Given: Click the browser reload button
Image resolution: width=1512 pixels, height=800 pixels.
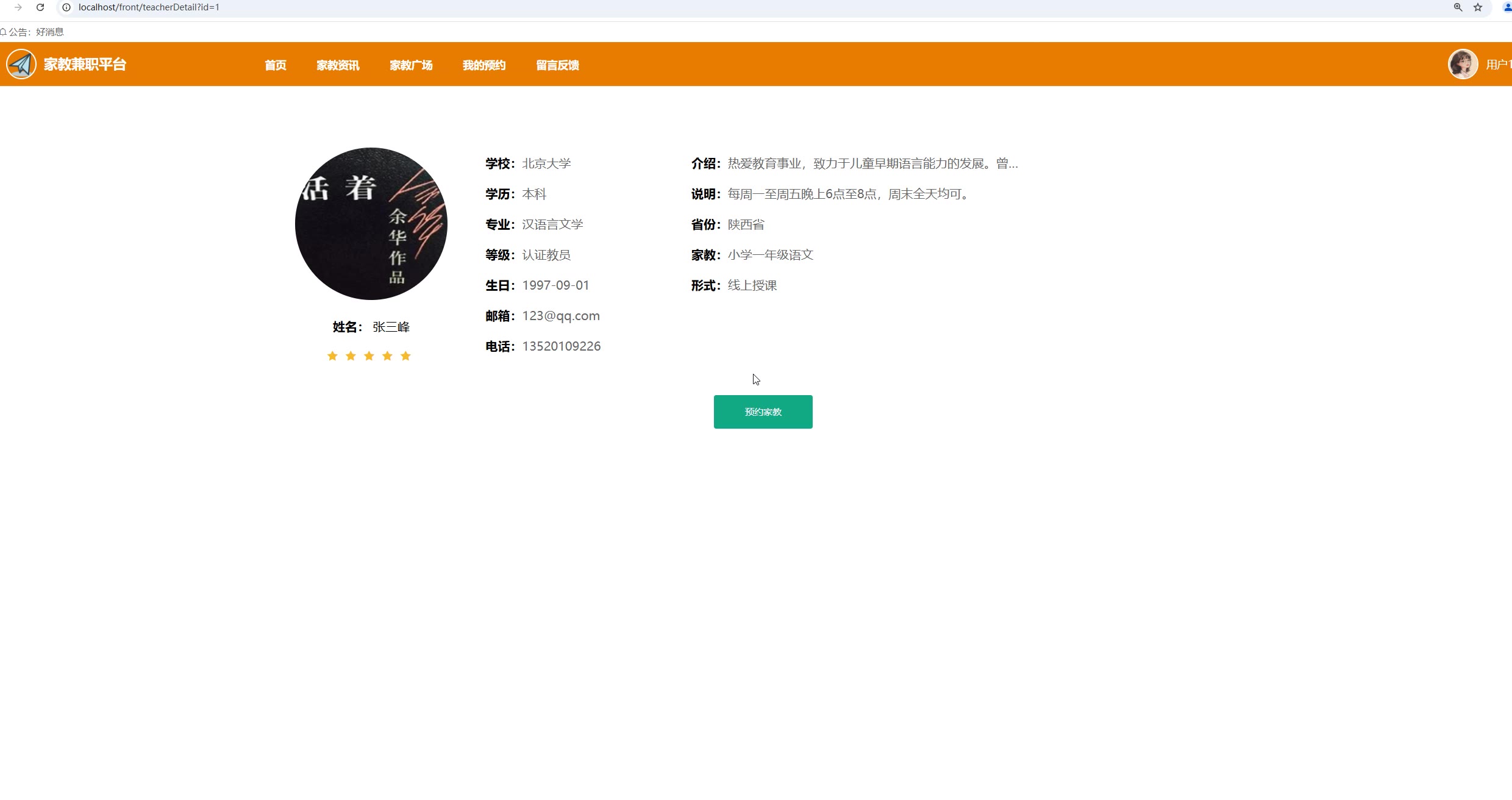Looking at the screenshot, I should (40, 7).
